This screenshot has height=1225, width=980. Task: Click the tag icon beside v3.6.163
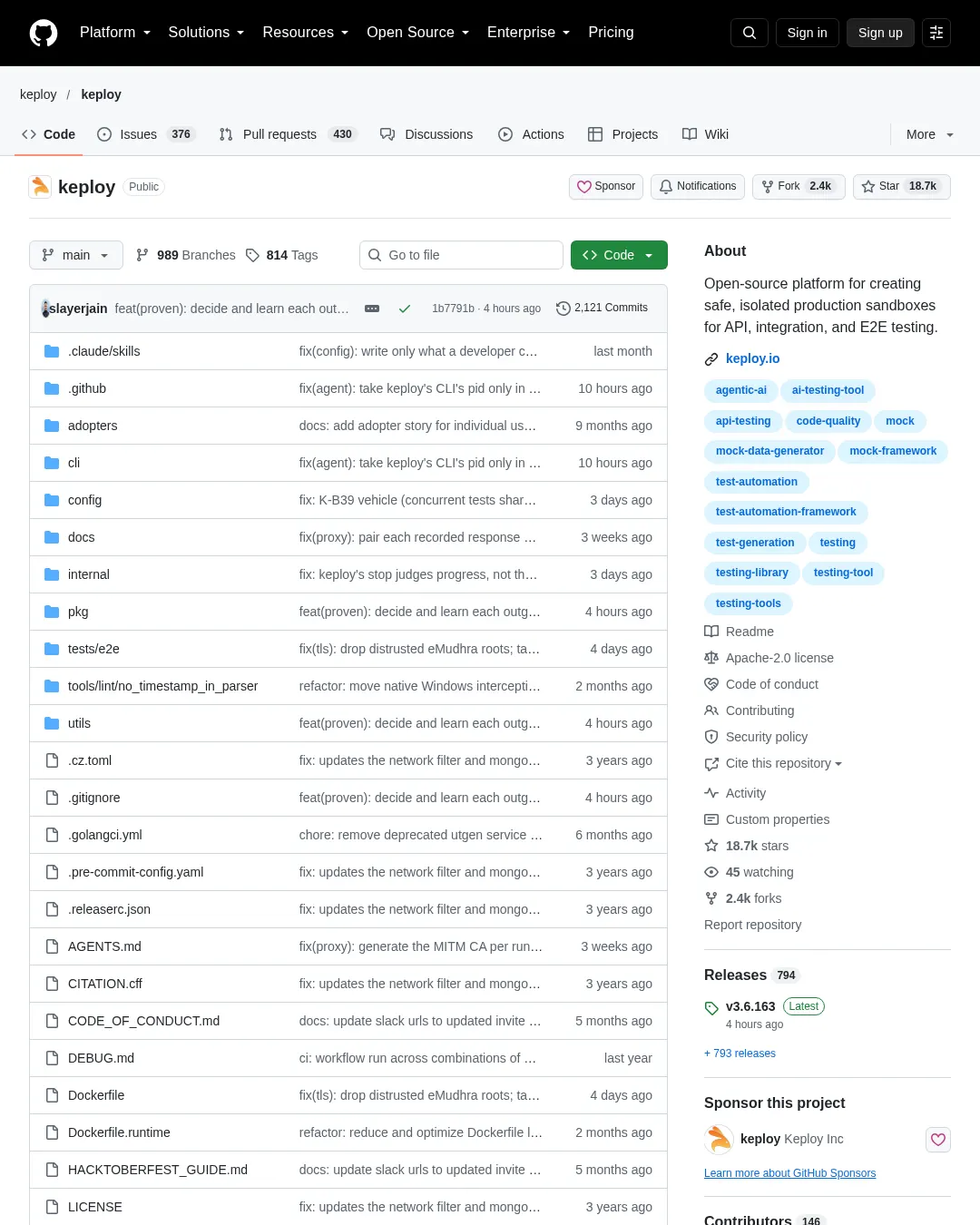(711, 1008)
